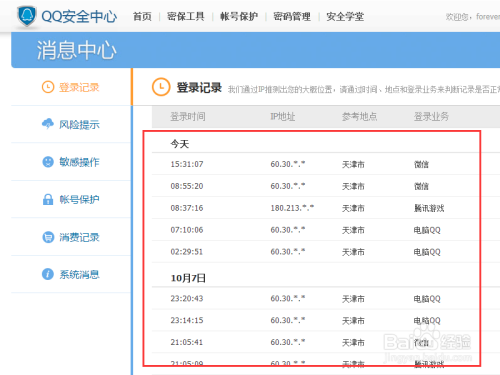The image size is (500, 375).
Task: Click the cloud icon next to 风险提示
Action: point(48,124)
